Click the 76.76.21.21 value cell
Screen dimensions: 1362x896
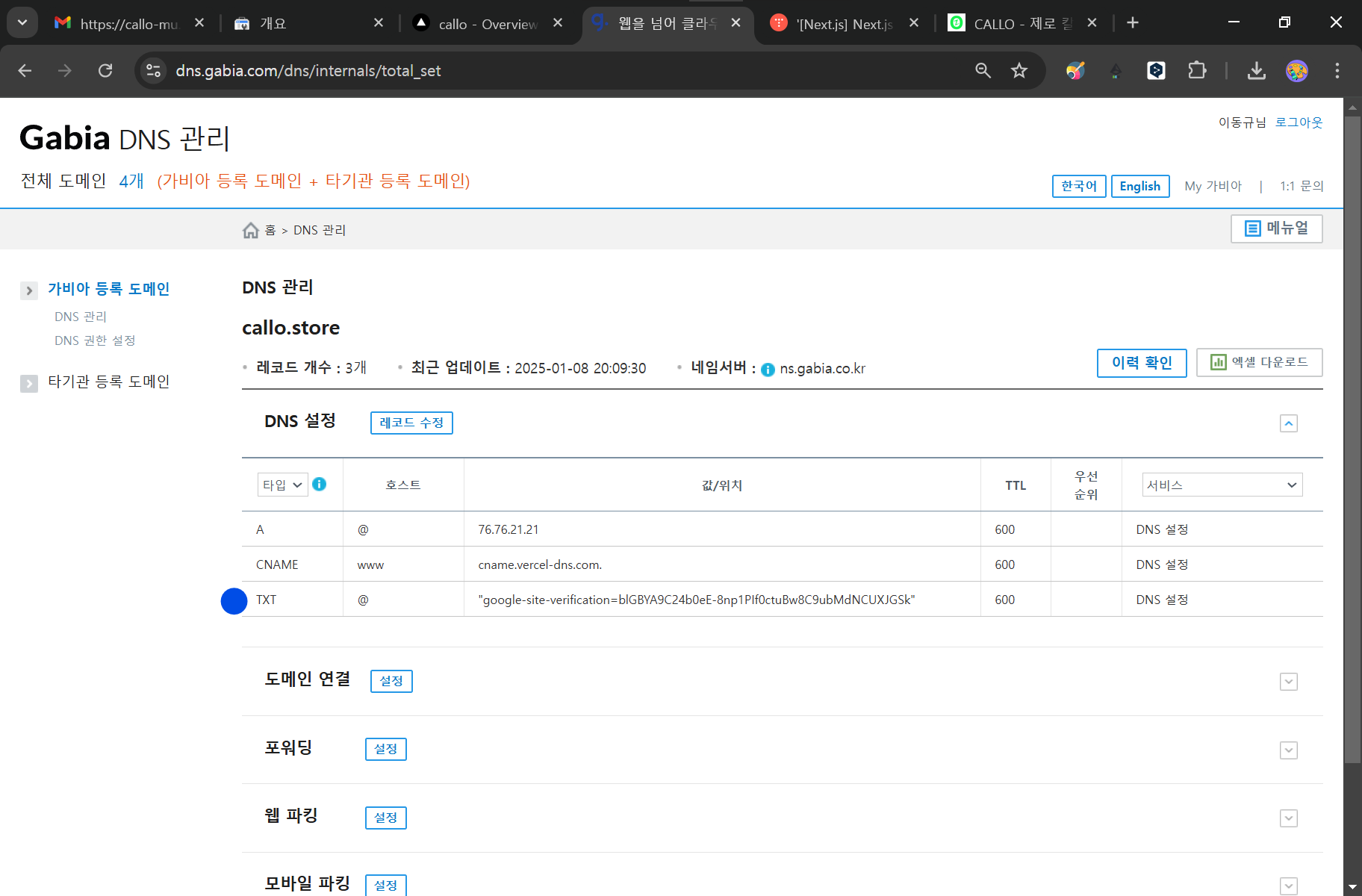[x=722, y=529]
